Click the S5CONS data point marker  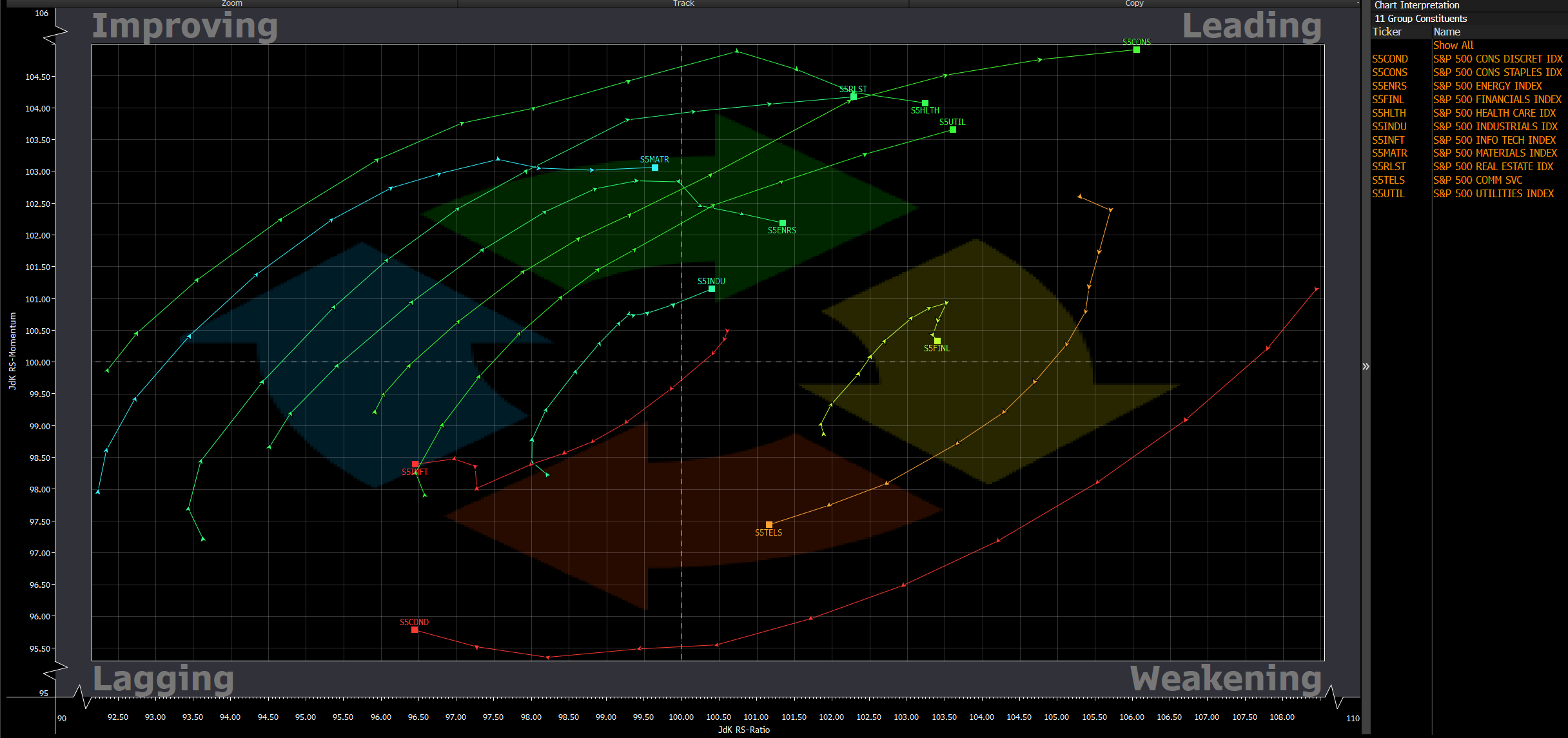pyautogui.click(x=1137, y=50)
